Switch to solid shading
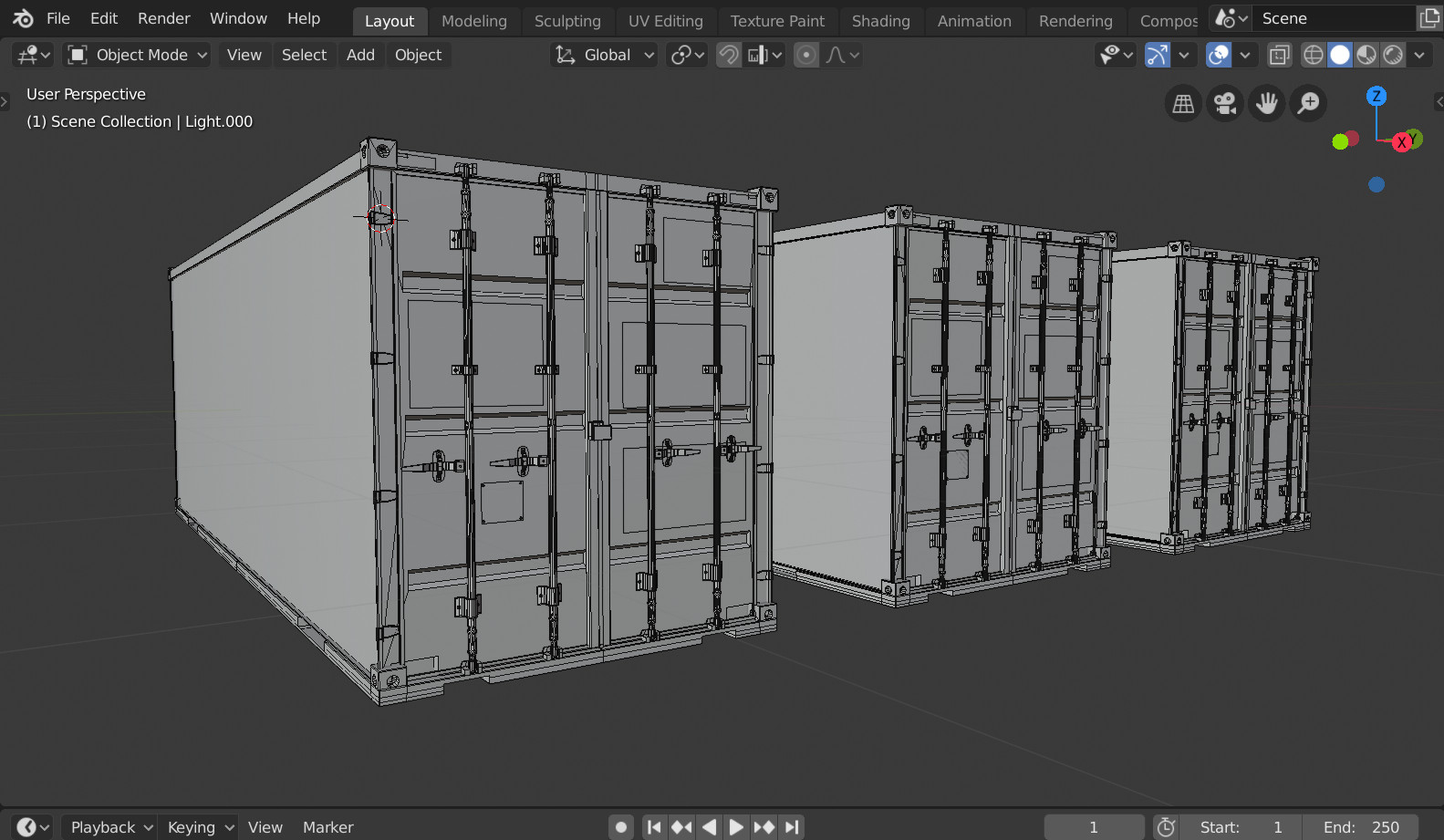The height and width of the screenshot is (840, 1444). tap(1340, 55)
